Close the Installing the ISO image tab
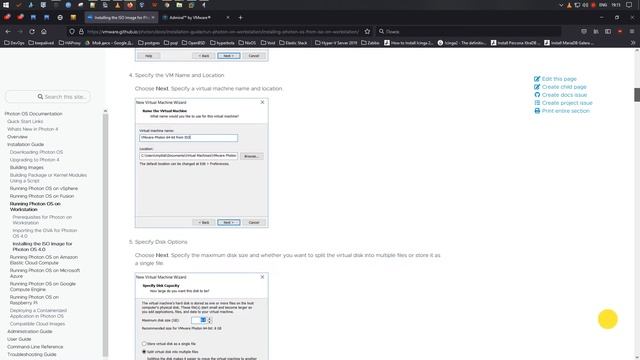The image size is (640, 360). 153,18
